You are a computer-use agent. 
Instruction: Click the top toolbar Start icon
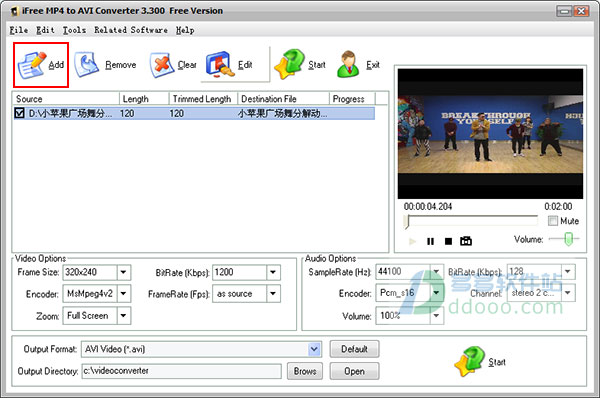pyautogui.click(x=289, y=64)
